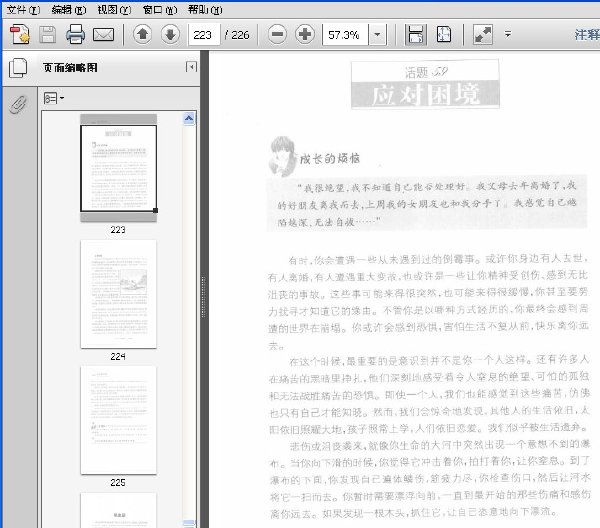
Task: Send the file via envelope email icon
Action: 104,35
